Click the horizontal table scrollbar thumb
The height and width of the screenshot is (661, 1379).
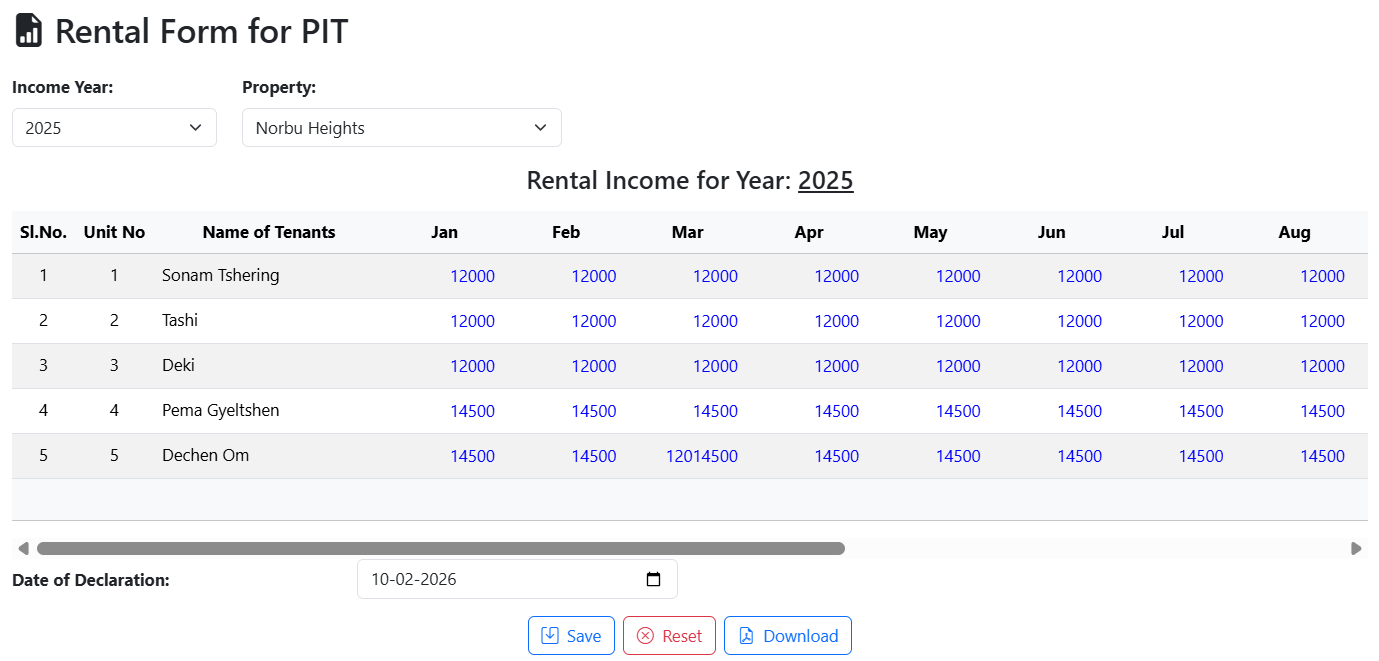point(440,548)
